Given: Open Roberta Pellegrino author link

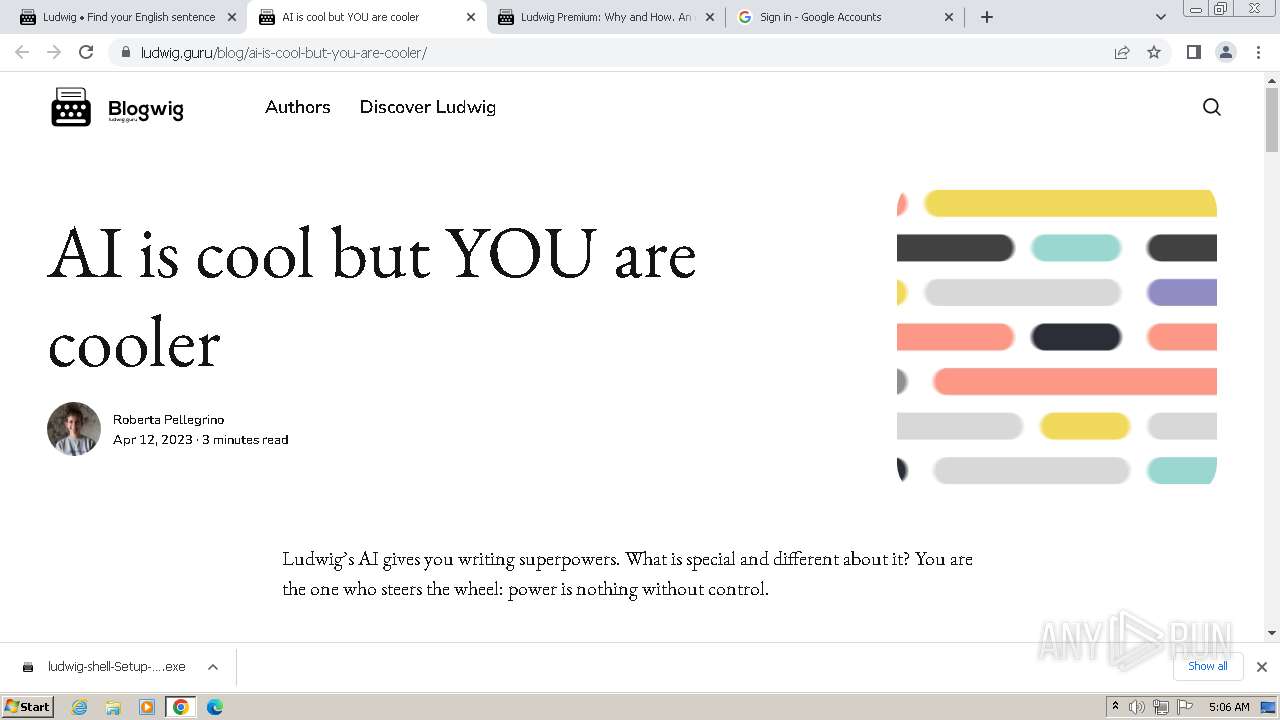Looking at the screenshot, I should tap(168, 420).
